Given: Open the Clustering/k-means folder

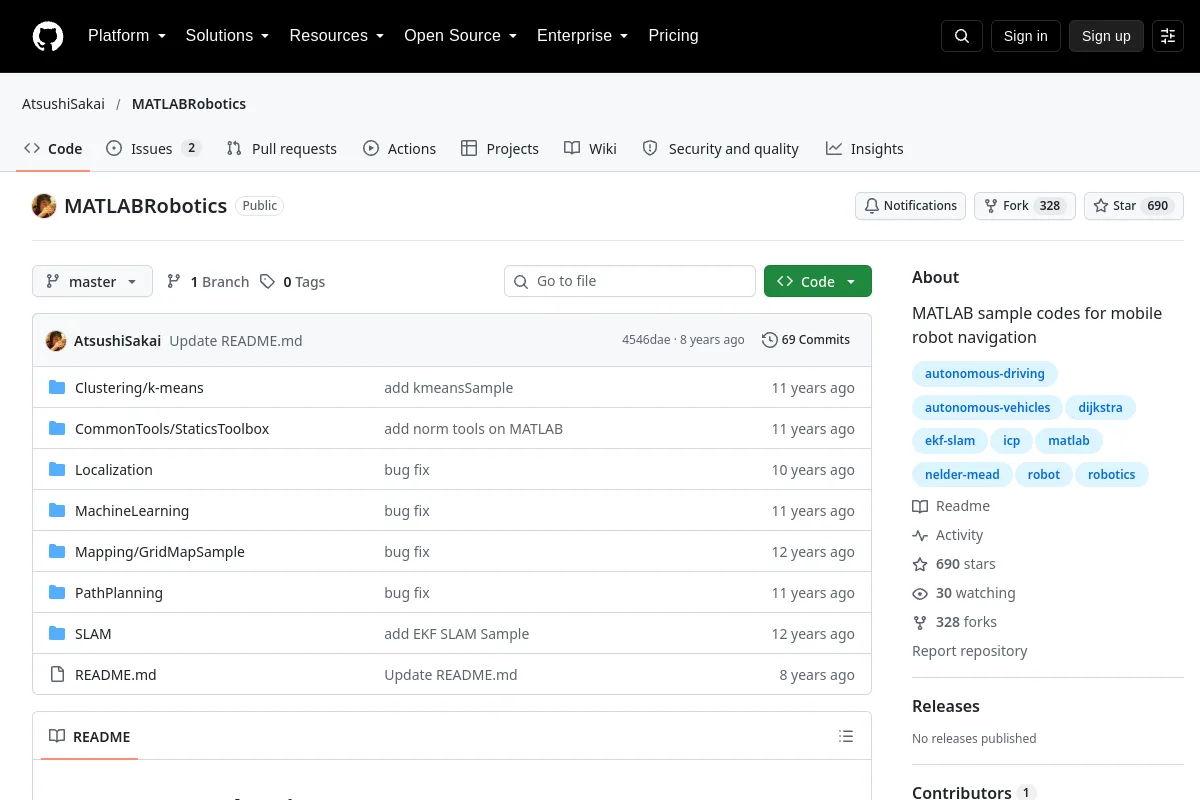Looking at the screenshot, I should (x=139, y=388).
